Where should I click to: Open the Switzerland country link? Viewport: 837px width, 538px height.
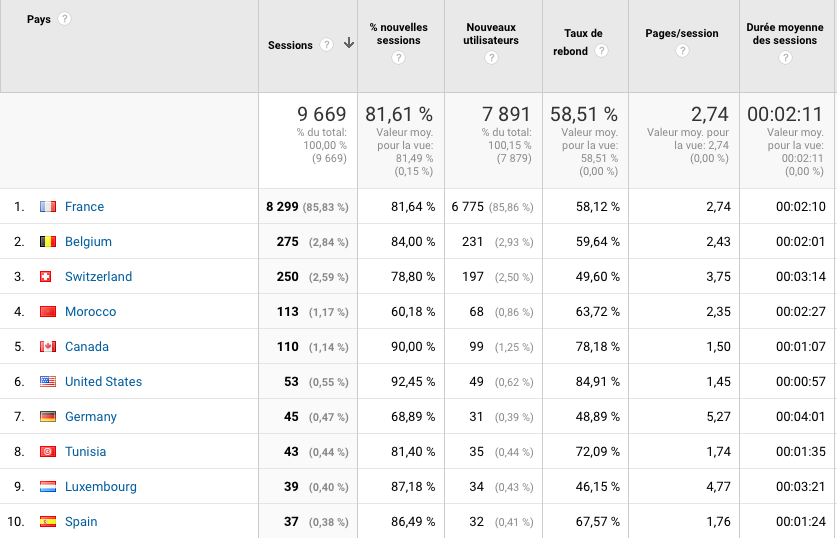(x=98, y=276)
